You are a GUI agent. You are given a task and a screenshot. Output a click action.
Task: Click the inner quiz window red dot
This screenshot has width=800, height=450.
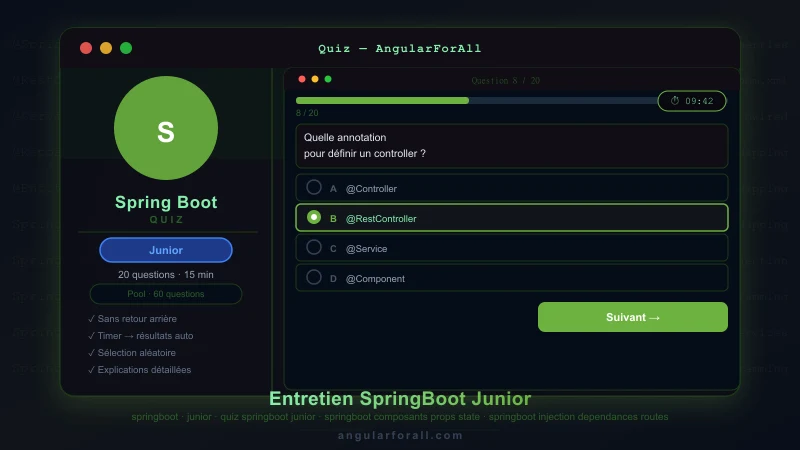(302, 79)
